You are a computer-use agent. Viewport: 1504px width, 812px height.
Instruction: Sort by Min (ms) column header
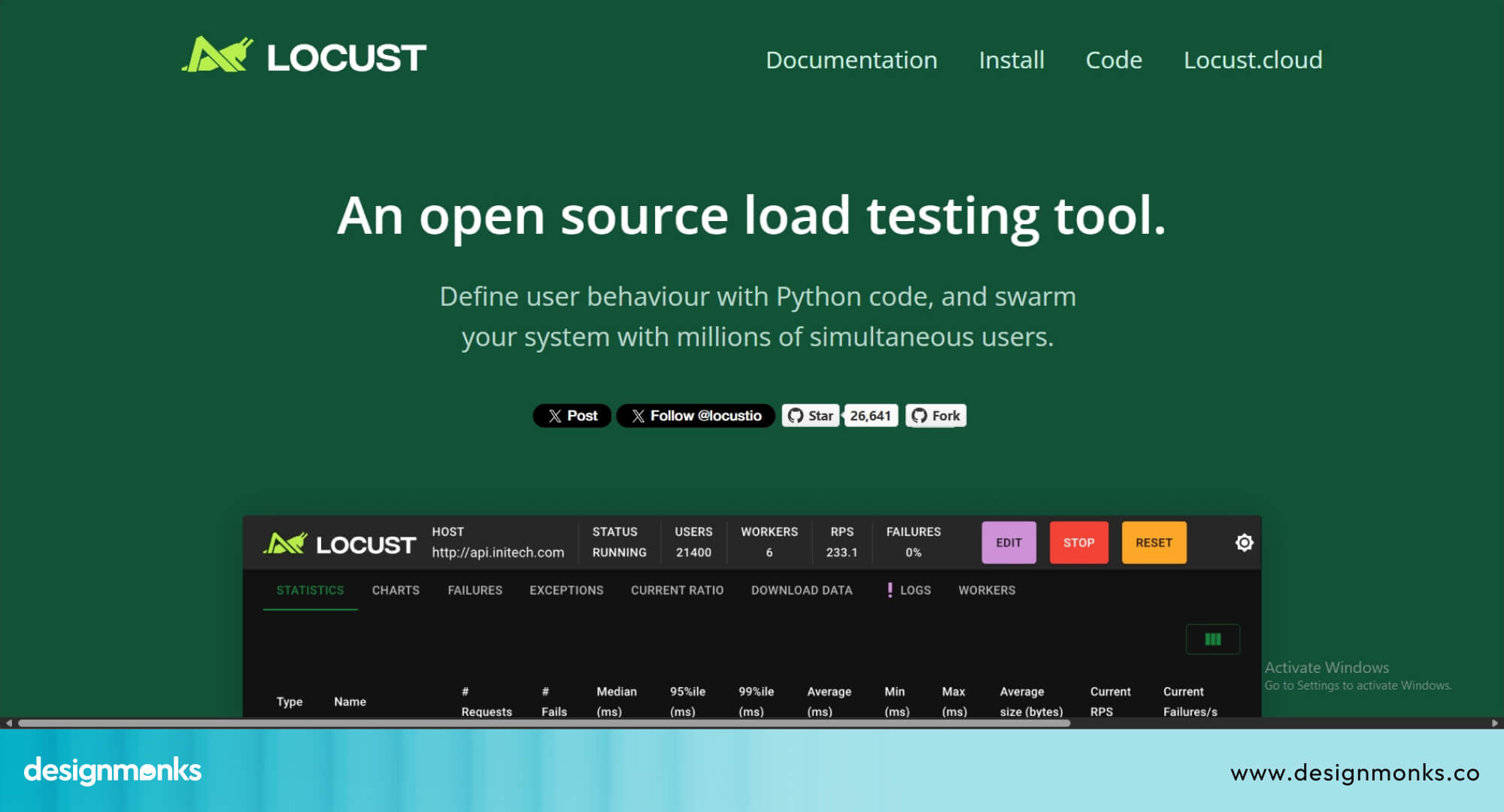(x=896, y=701)
